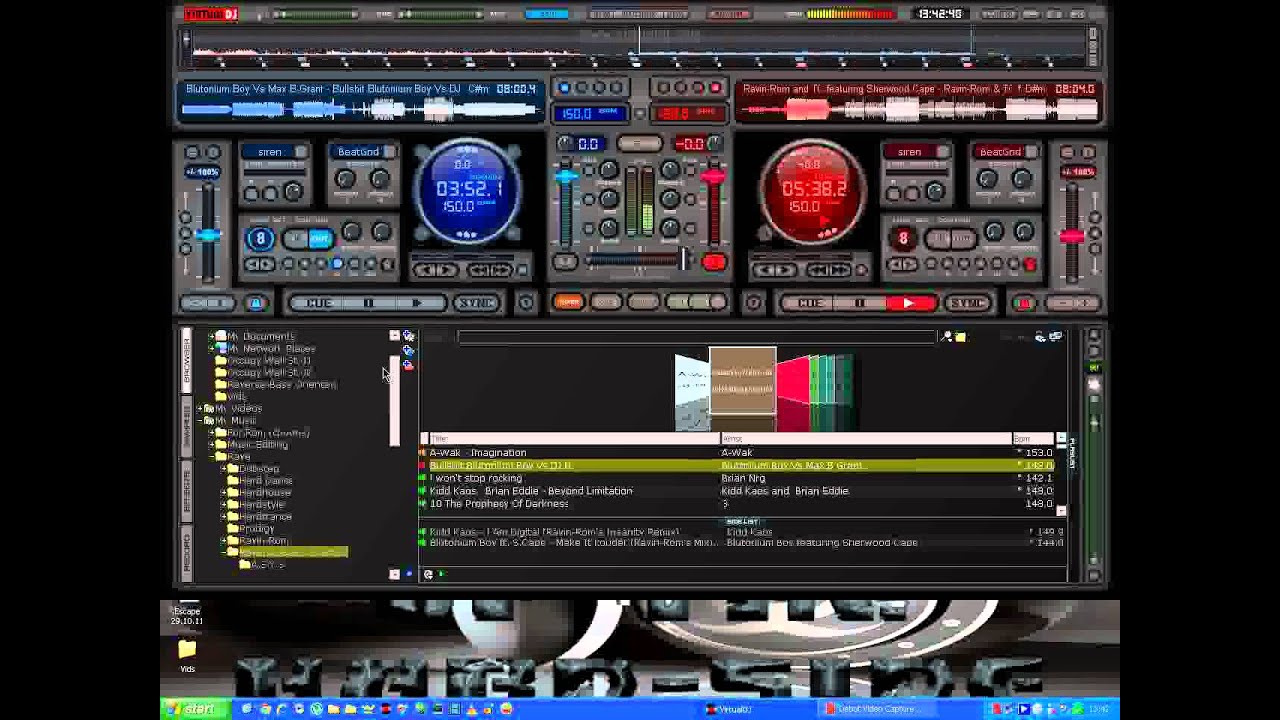
Task: Click the left channel blue volume fader
Action: pos(566,177)
